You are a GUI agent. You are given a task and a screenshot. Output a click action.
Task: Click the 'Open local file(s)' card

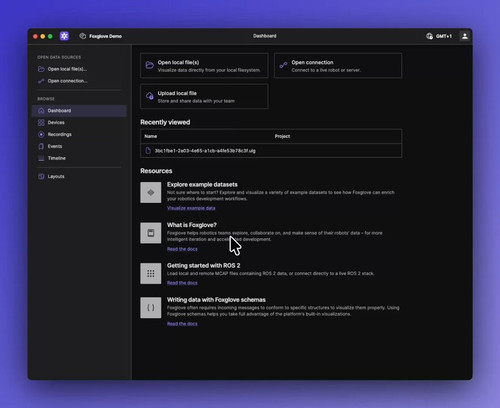pos(204,66)
